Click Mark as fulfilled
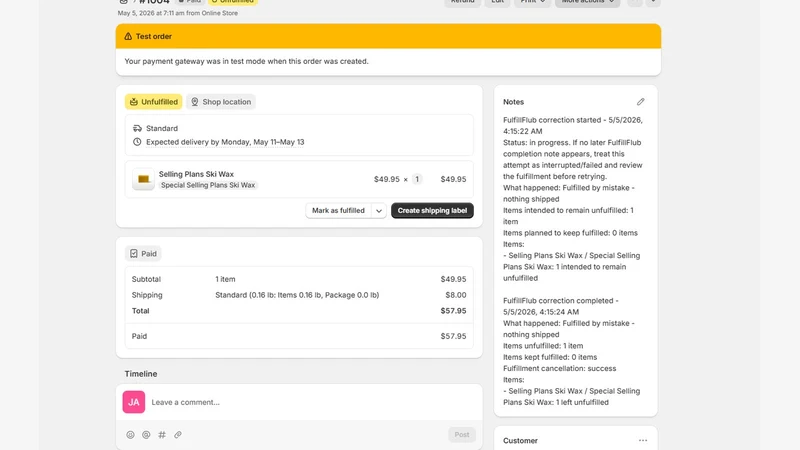 coord(338,211)
